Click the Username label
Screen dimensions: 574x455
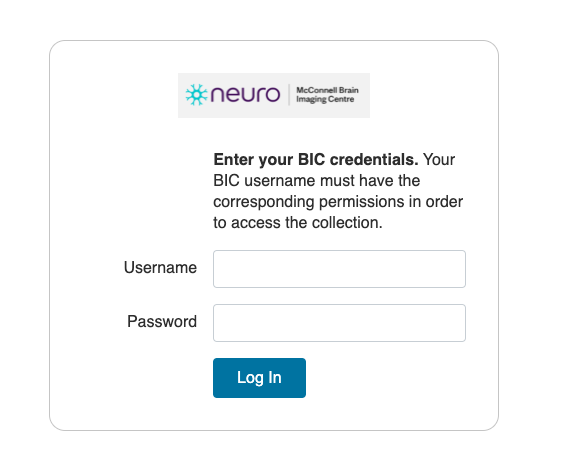coord(160,268)
